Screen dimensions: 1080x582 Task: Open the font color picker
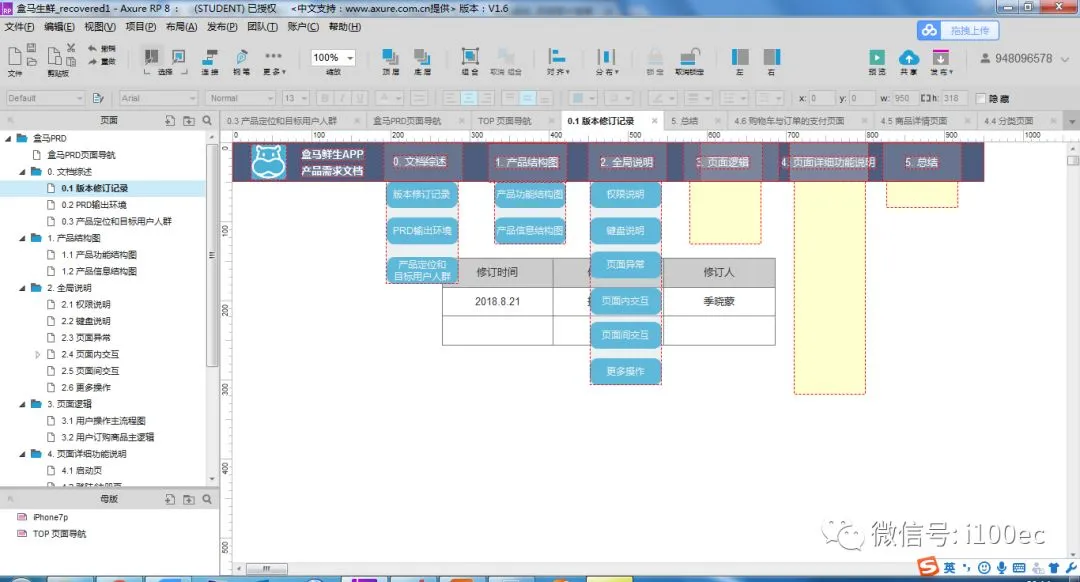pos(391,98)
